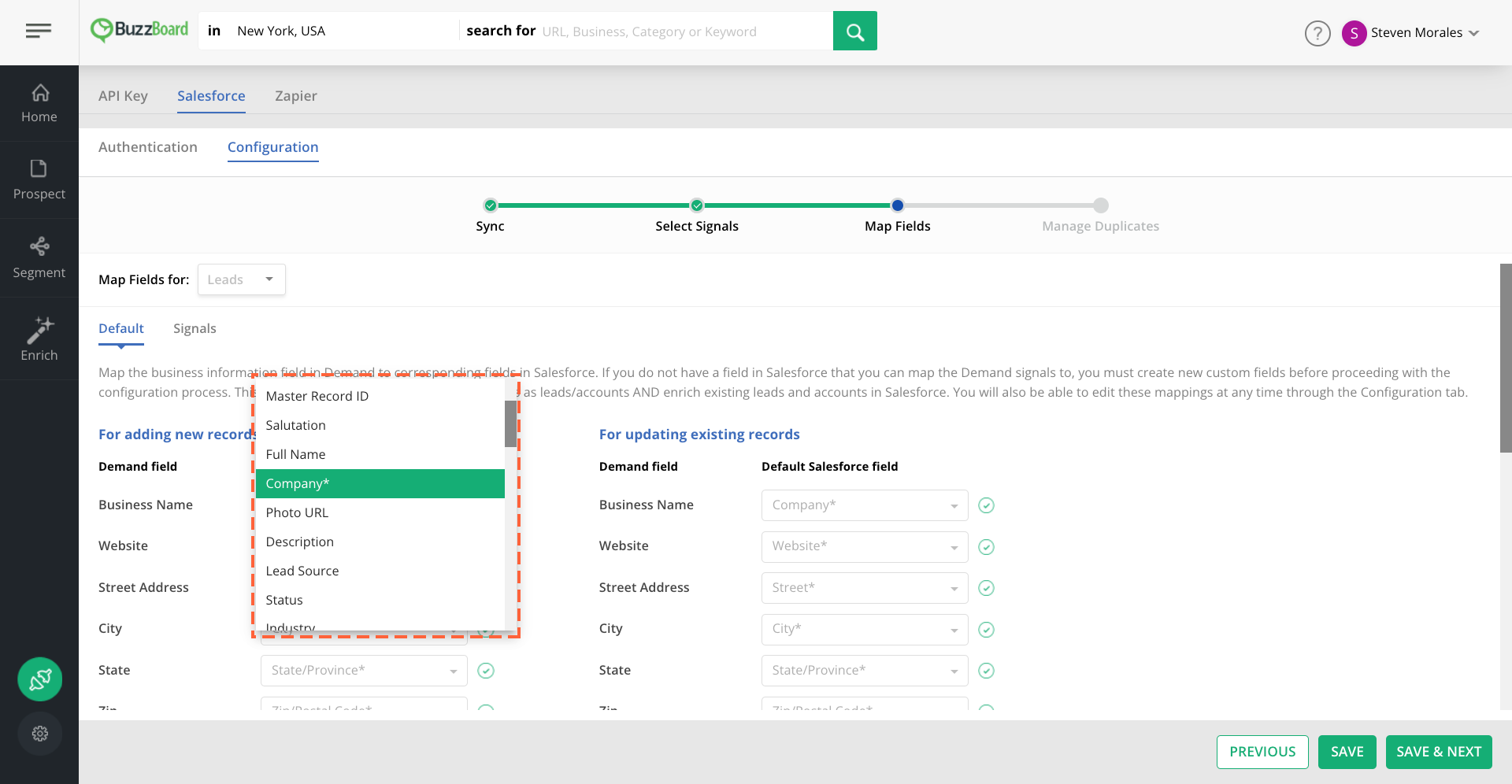
Task: Open Enrich in the sidebar
Action: coord(39,339)
